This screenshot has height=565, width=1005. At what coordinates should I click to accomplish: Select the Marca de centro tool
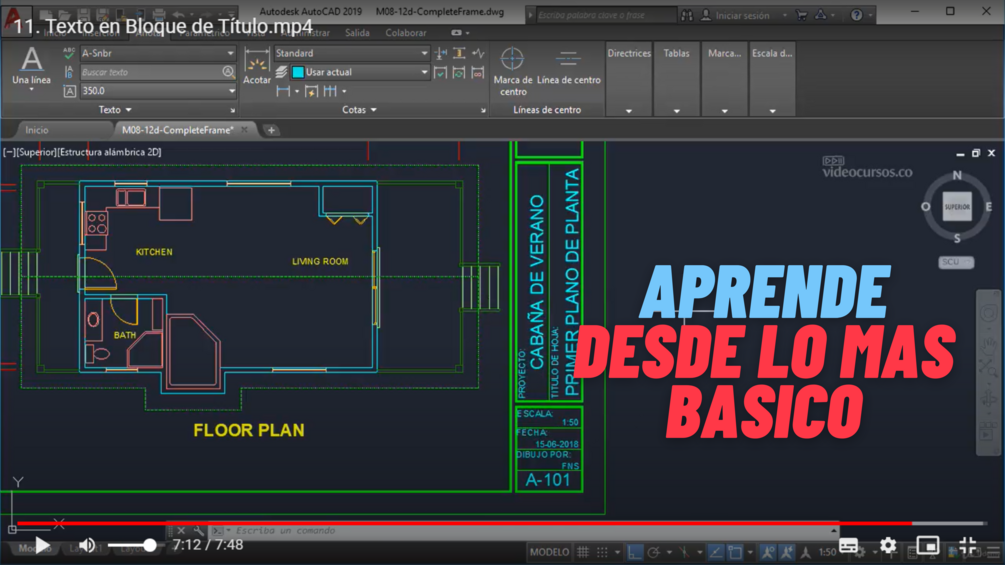[513, 70]
